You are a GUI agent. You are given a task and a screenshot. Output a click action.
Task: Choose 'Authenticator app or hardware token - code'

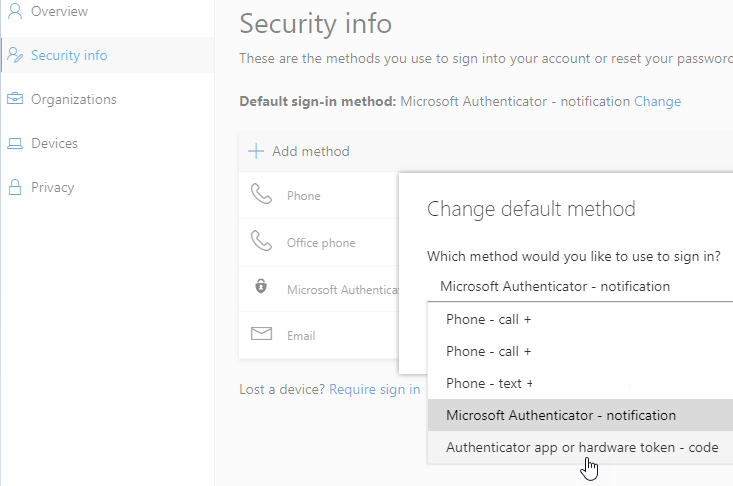(x=582, y=447)
